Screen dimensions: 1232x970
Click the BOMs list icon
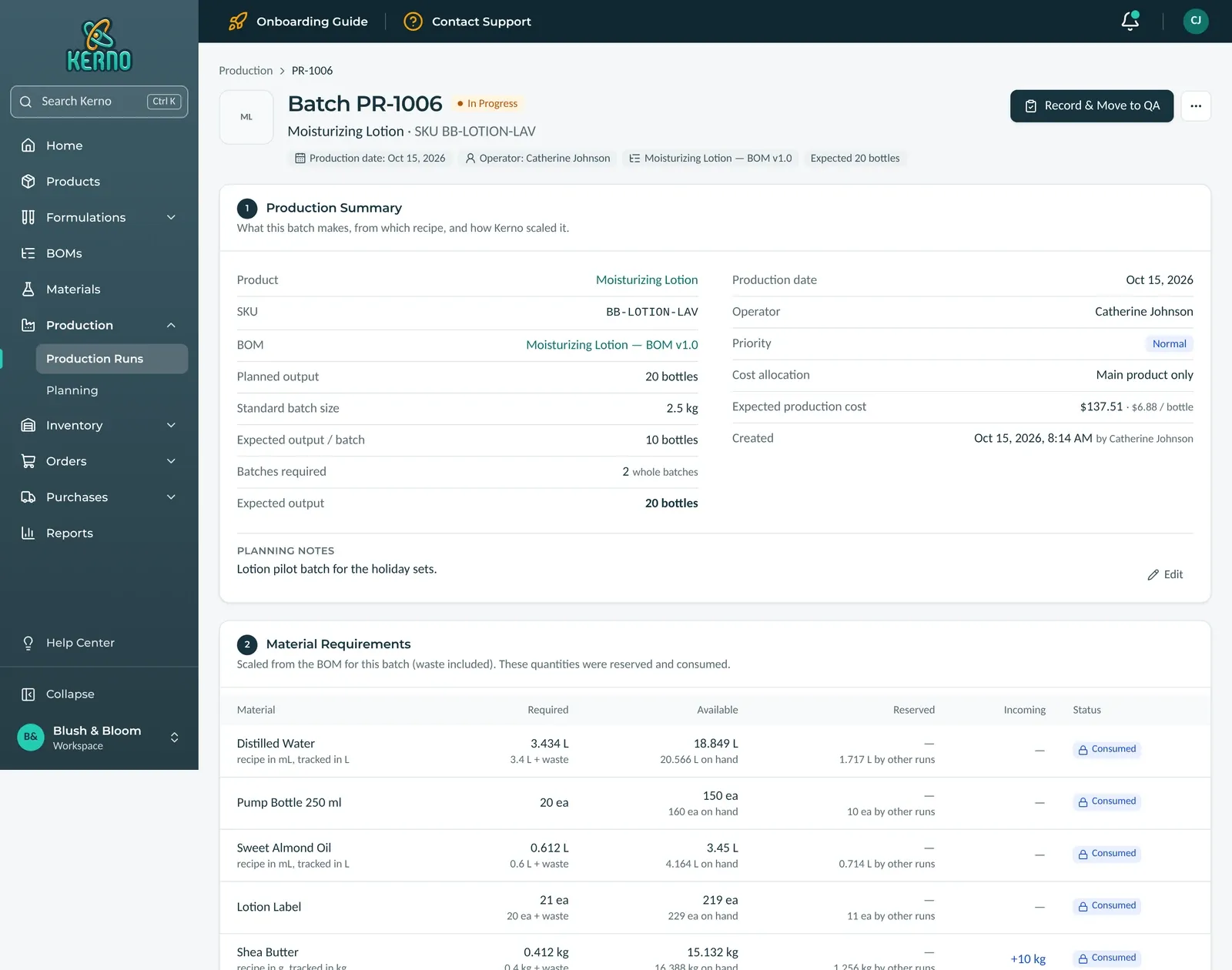tap(28, 253)
